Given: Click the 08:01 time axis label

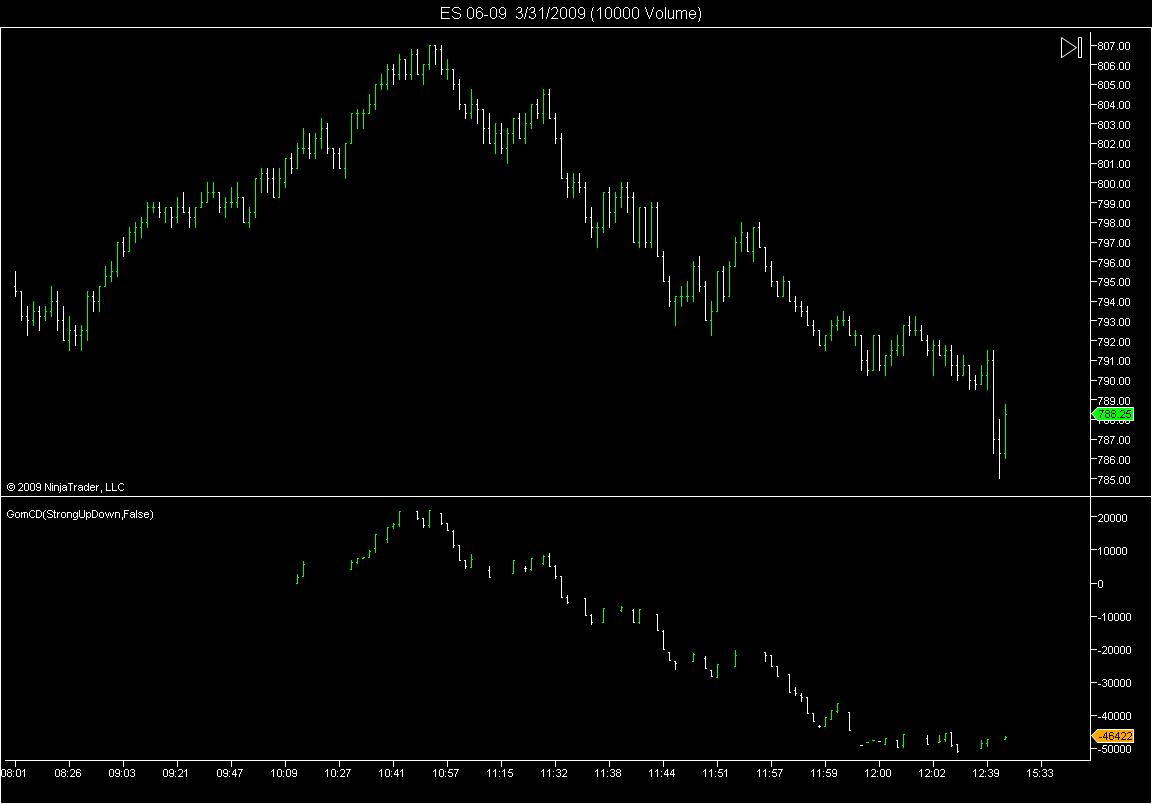Looking at the screenshot, I should [x=14, y=773].
